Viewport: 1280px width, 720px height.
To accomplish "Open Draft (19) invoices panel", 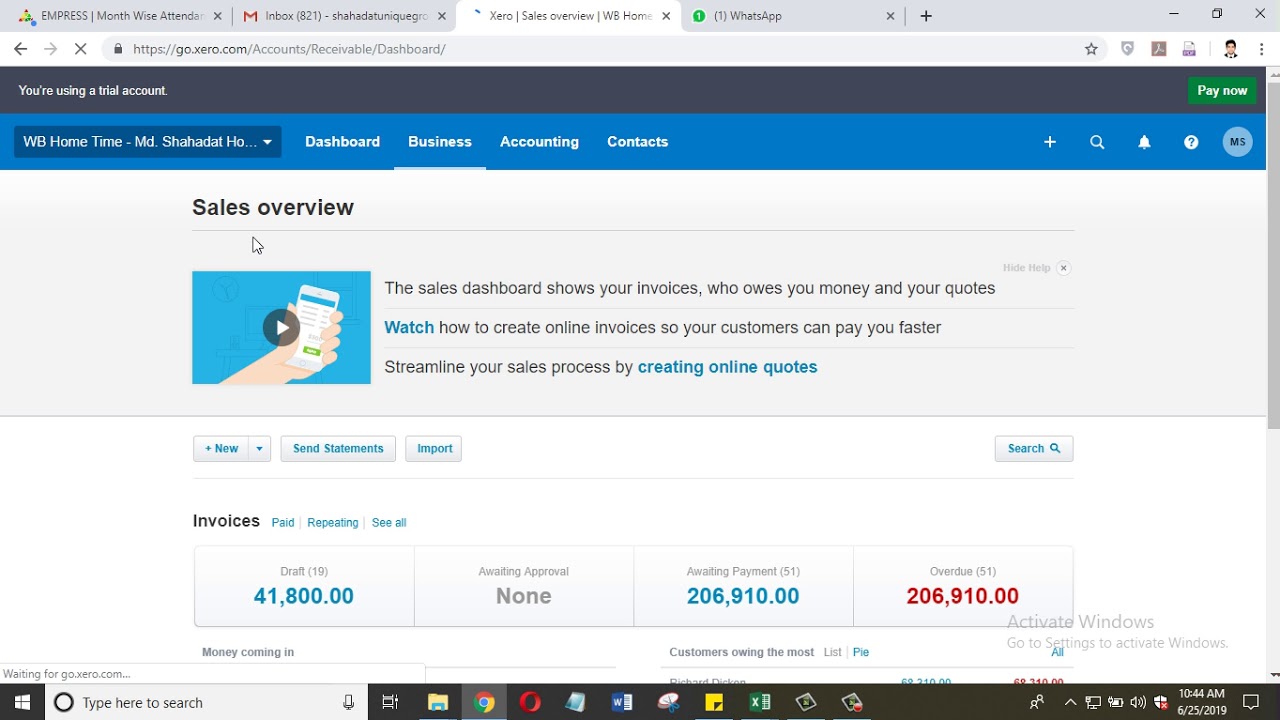I will (304, 586).
